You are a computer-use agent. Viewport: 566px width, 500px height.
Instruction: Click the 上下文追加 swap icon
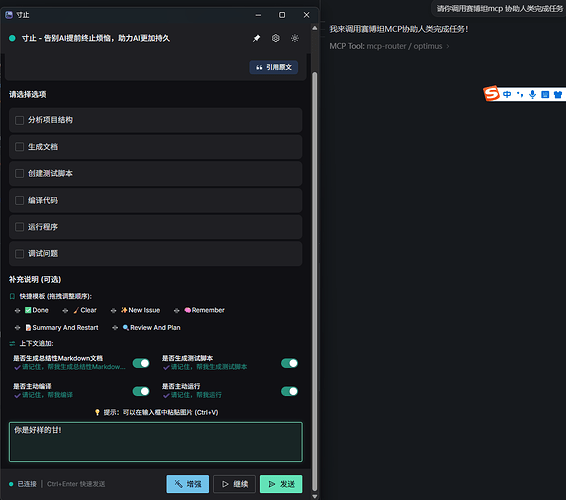(12, 344)
